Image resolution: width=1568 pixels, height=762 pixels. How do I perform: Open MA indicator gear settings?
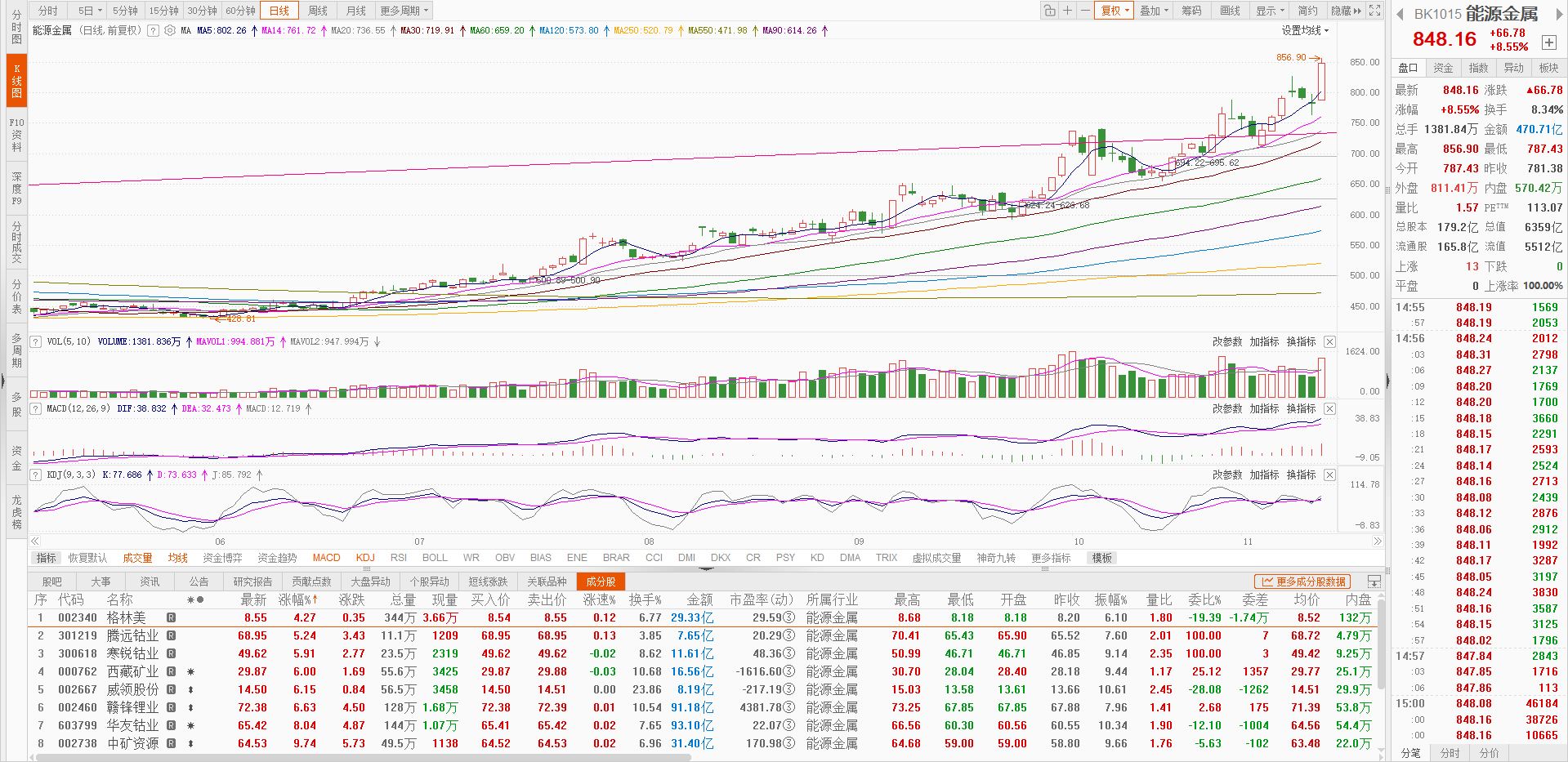pyautogui.click(x=170, y=30)
